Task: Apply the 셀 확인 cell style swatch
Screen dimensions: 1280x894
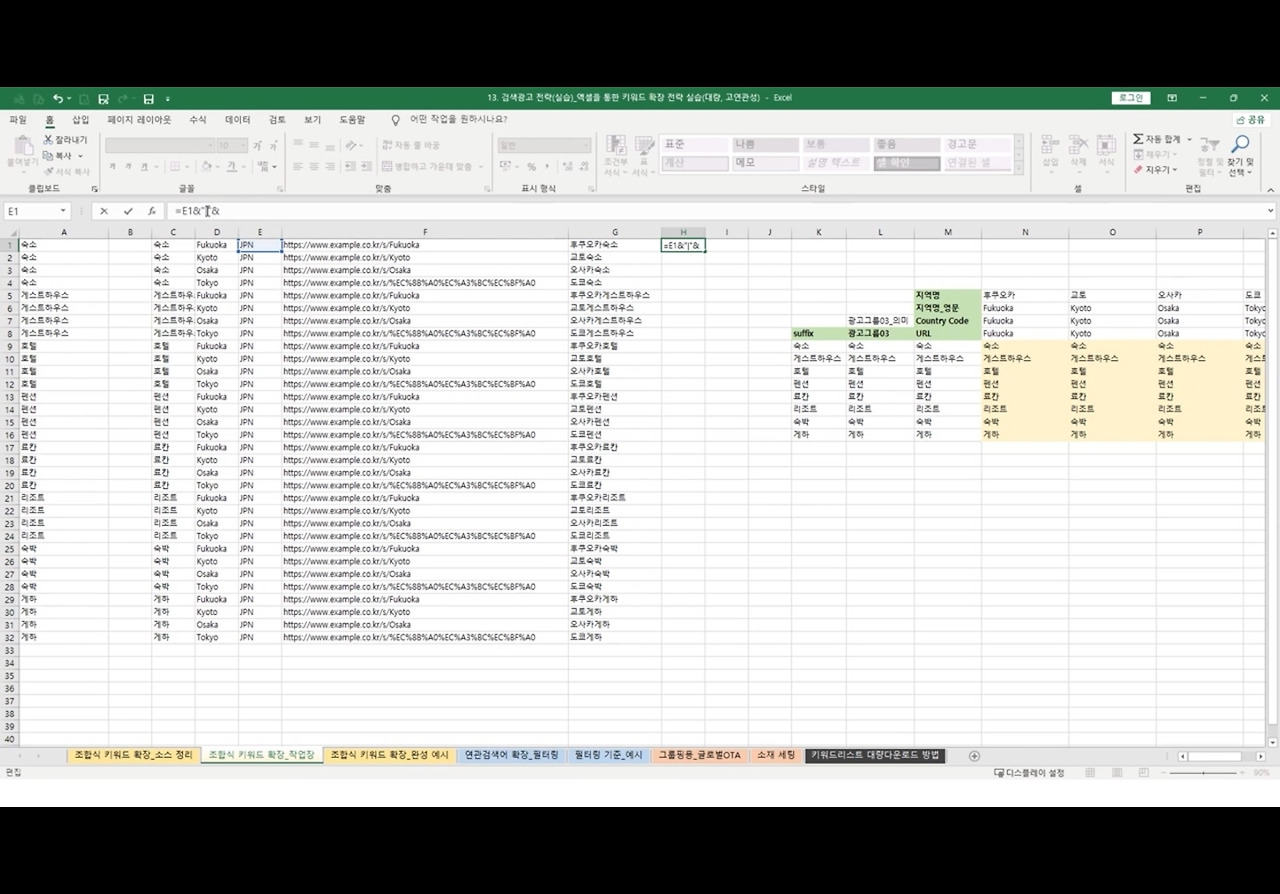Action: 906,163
